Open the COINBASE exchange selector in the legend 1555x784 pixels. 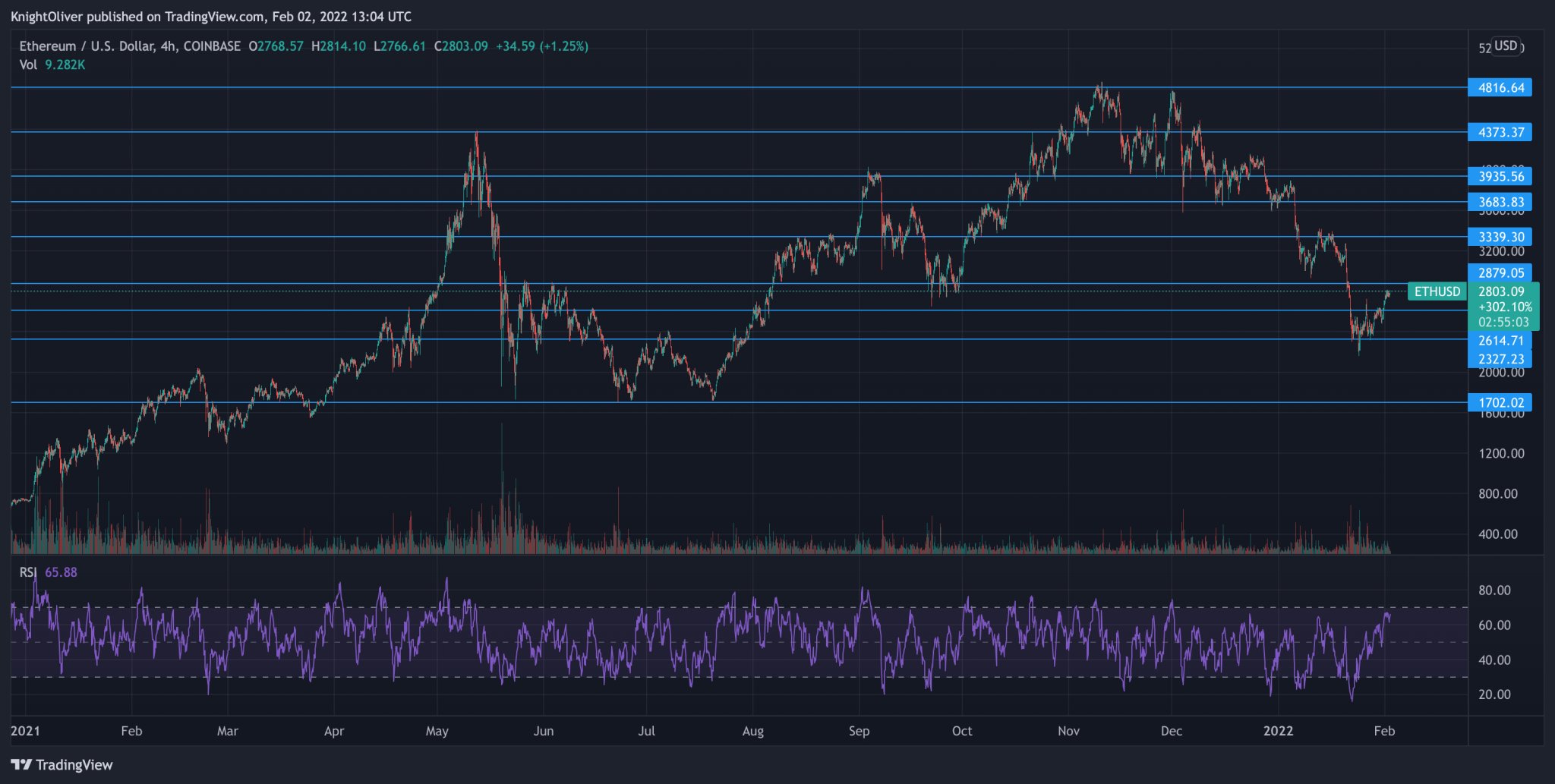(x=219, y=46)
